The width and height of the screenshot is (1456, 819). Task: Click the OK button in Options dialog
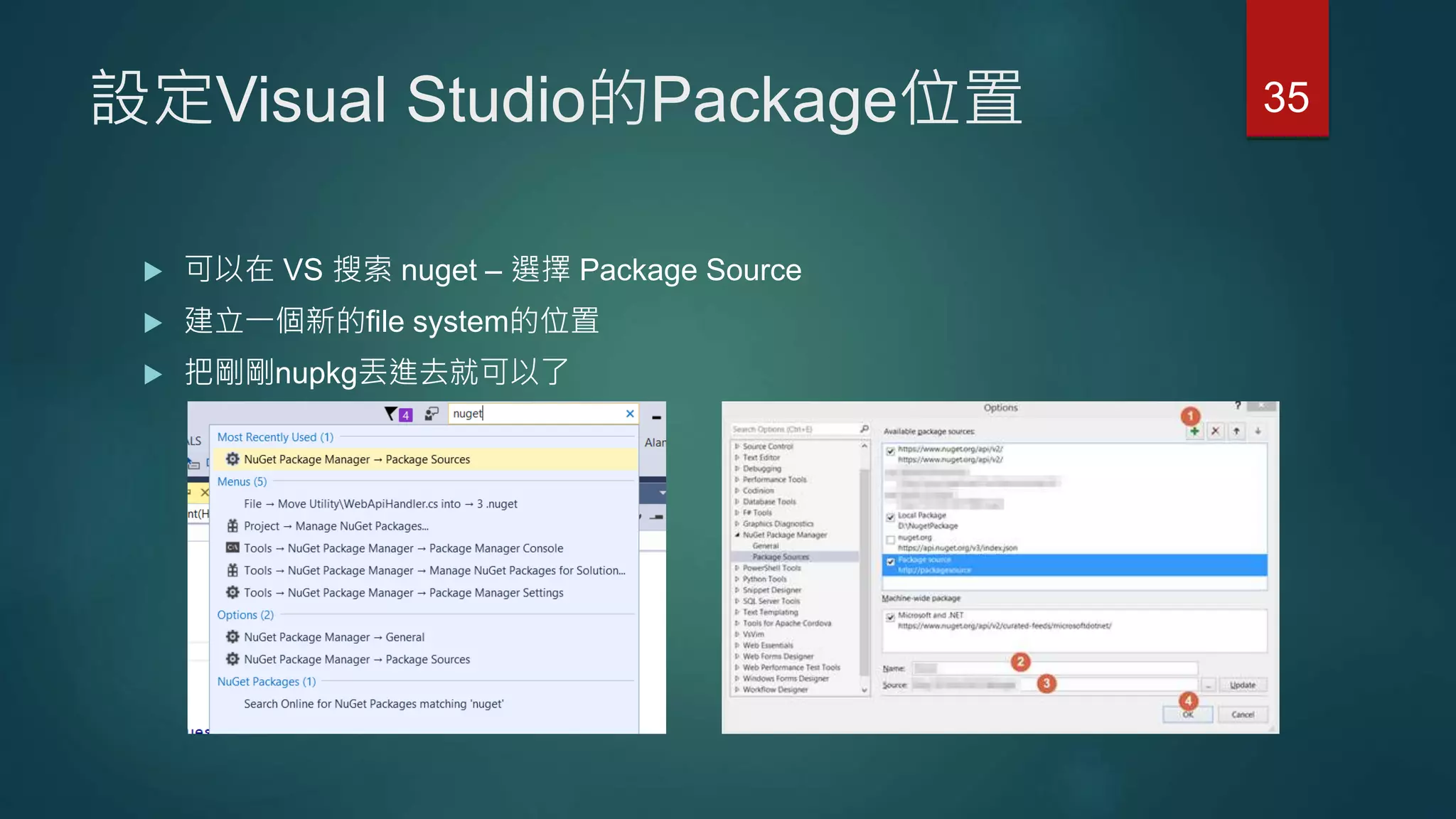coord(1188,714)
